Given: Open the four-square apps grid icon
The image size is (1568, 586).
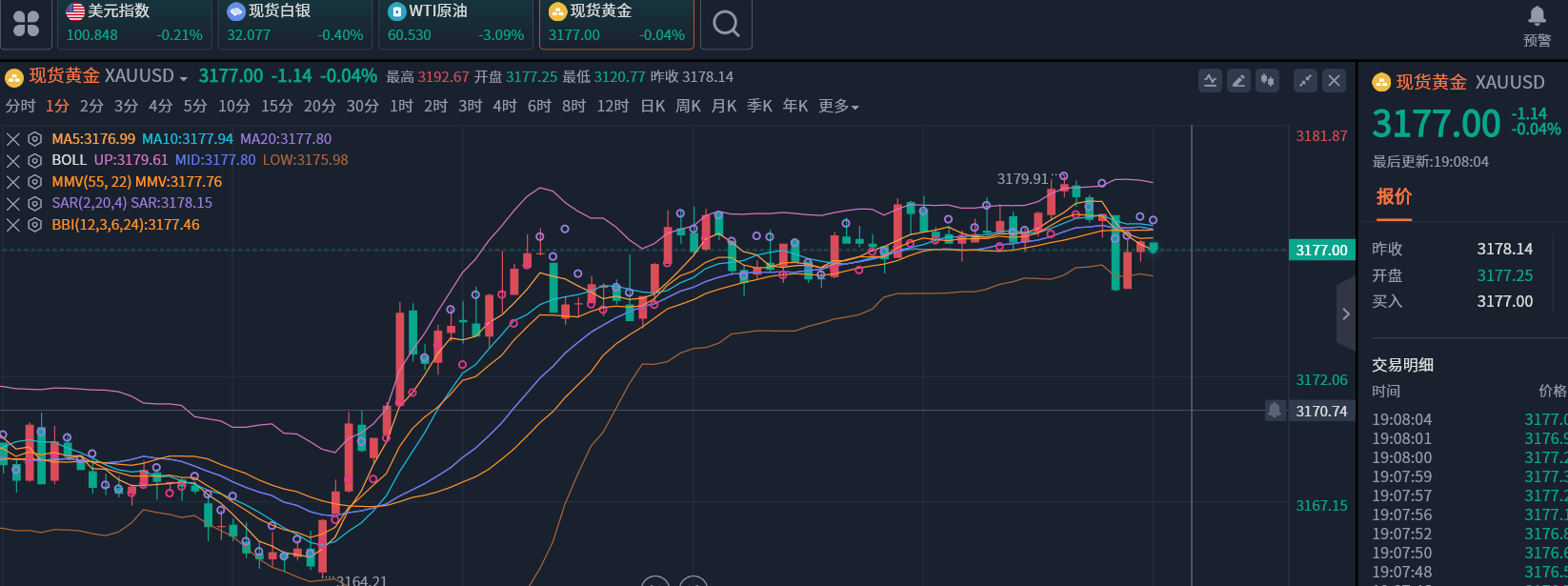Looking at the screenshot, I should tap(26, 24).
